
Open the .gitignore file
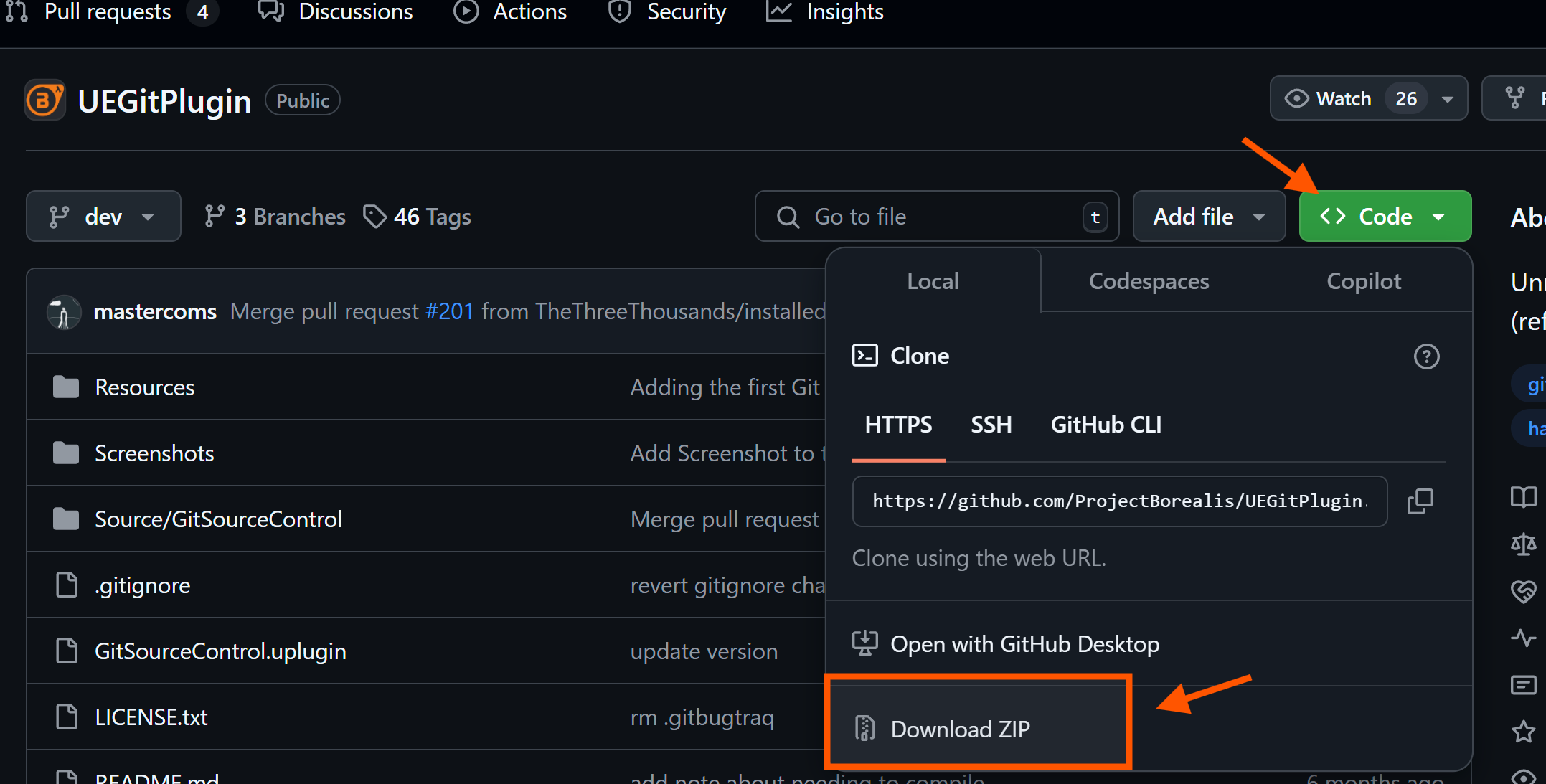[x=142, y=585]
